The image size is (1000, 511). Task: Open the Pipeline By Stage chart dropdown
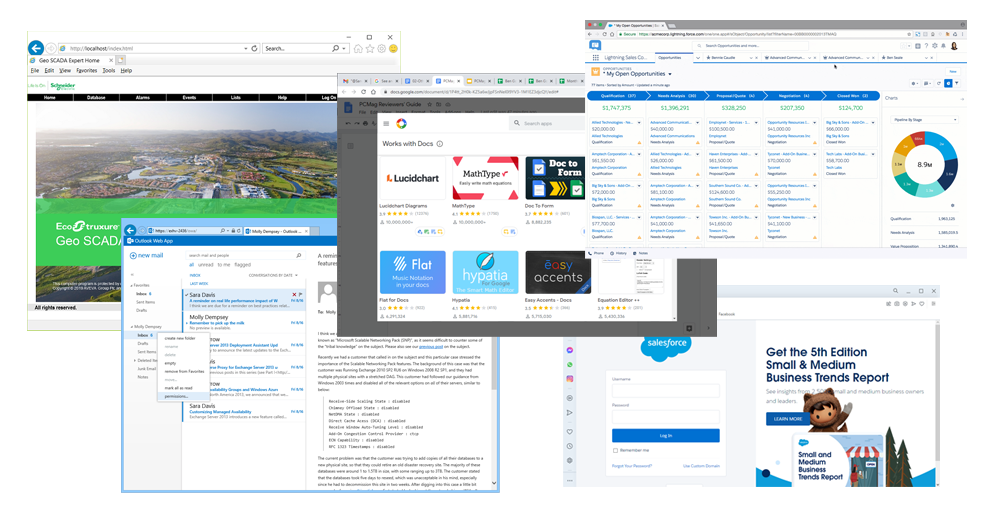(924, 120)
